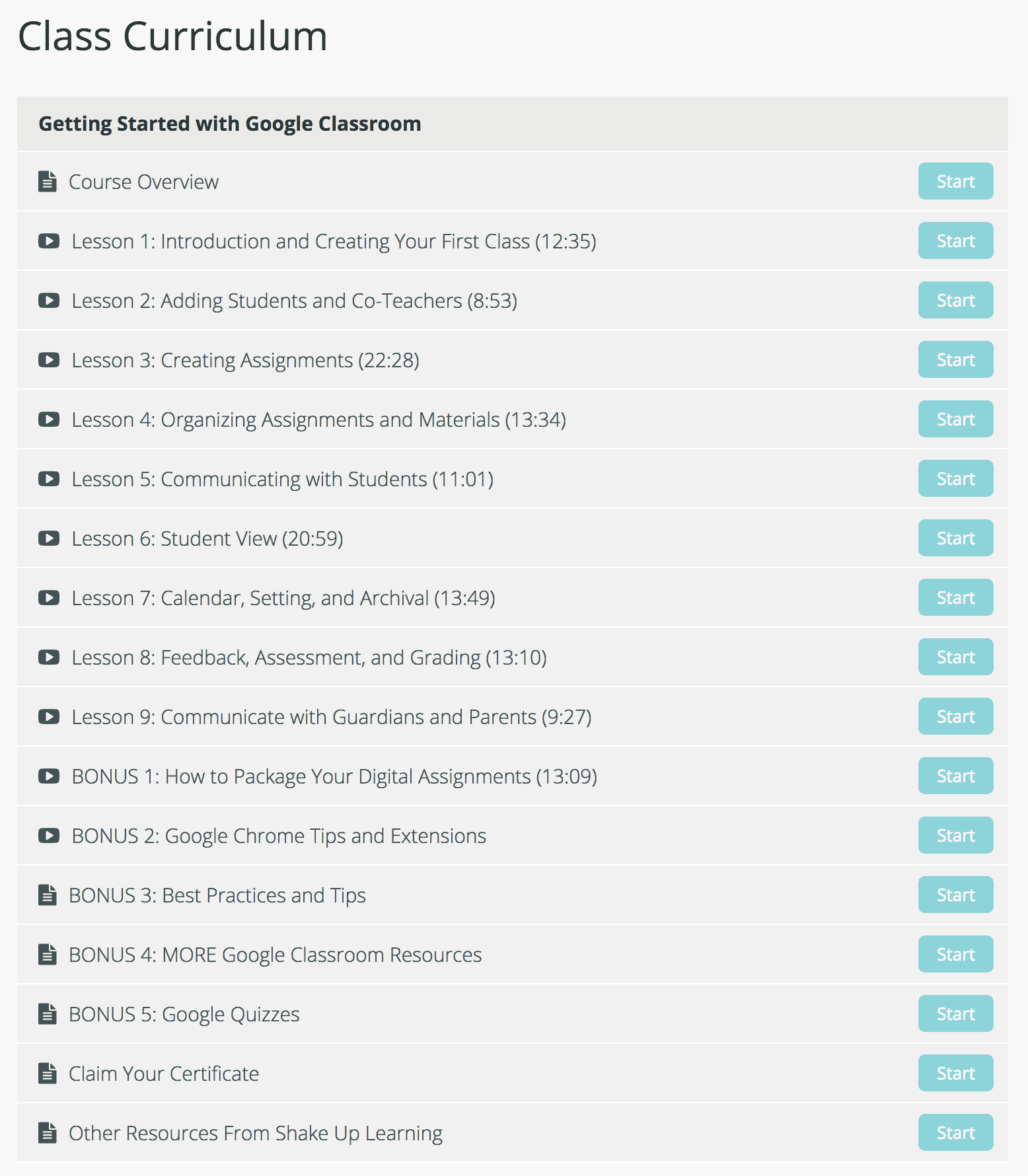
Task: Open Lesson 7: Calendar, Setting, and Archival title
Action: click(x=283, y=599)
